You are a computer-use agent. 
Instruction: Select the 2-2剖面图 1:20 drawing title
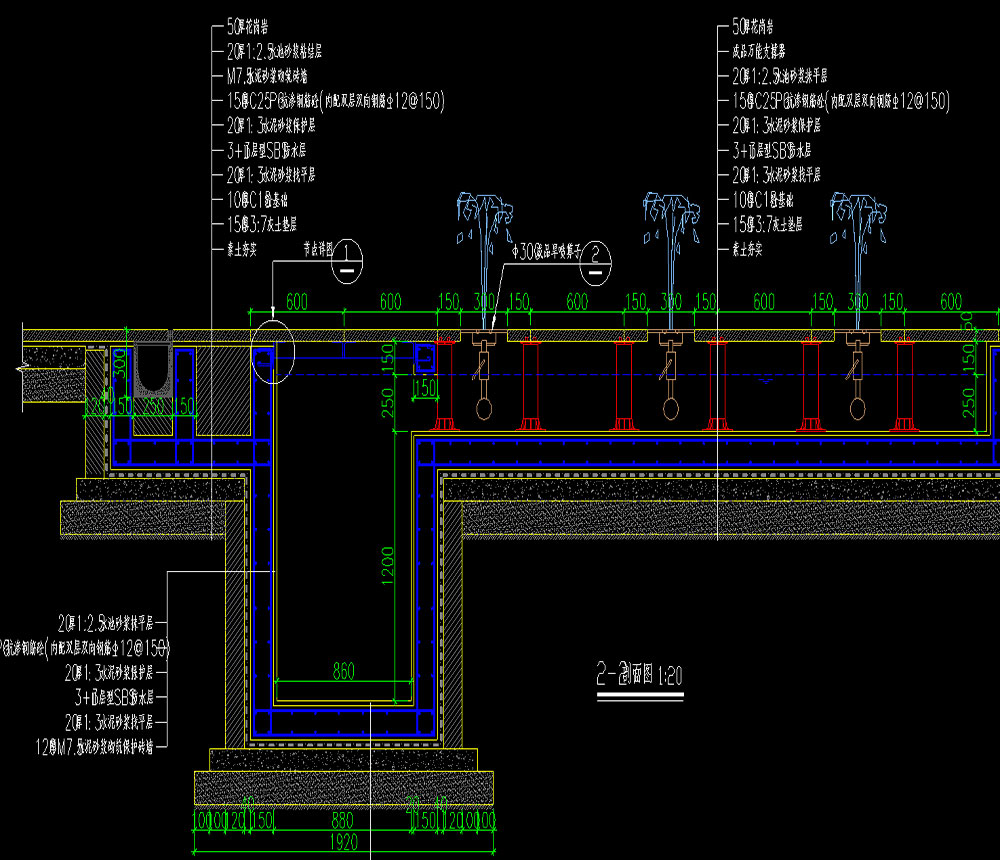(x=640, y=674)
